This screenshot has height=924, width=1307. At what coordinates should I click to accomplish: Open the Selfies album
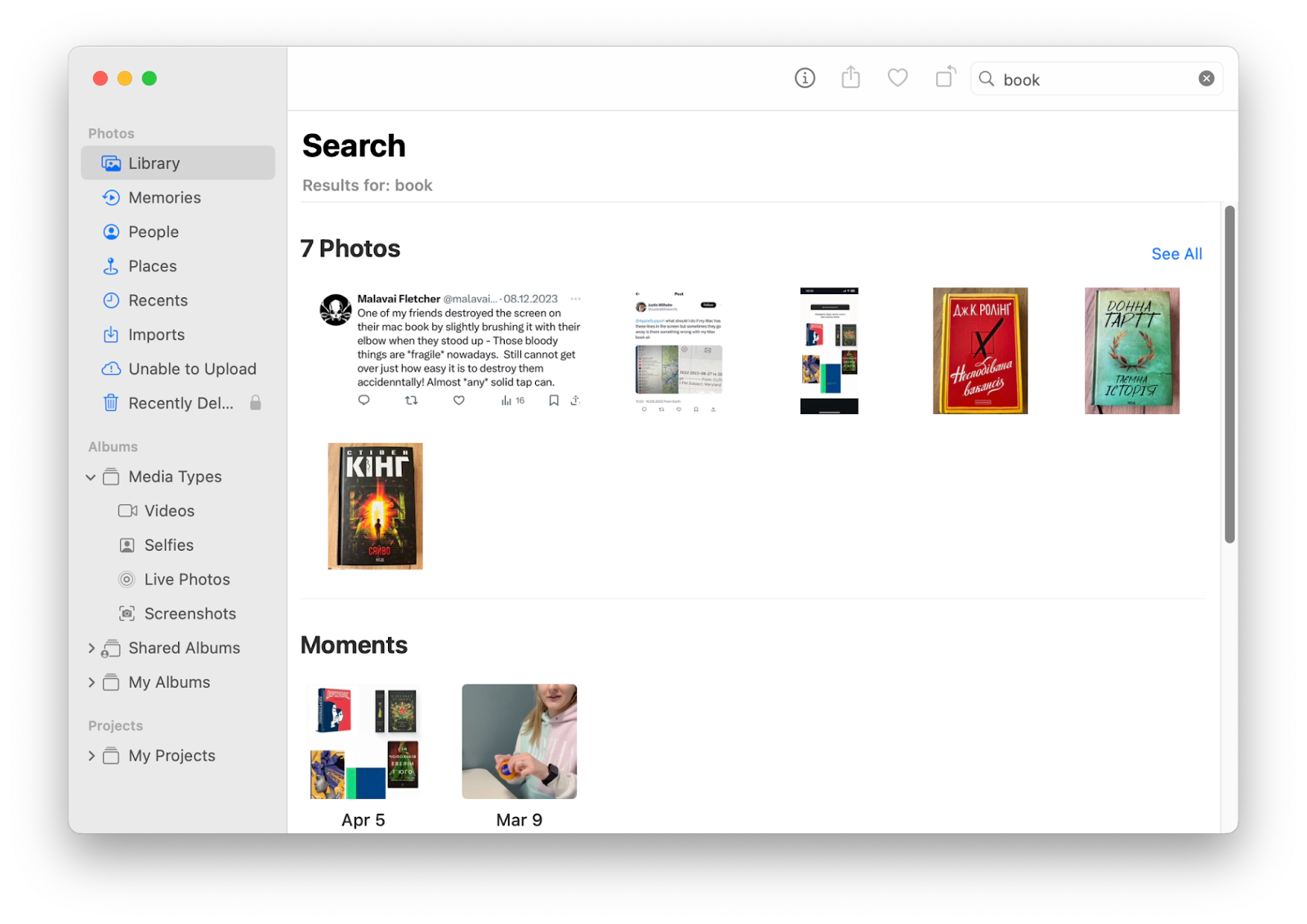[169, 545]
